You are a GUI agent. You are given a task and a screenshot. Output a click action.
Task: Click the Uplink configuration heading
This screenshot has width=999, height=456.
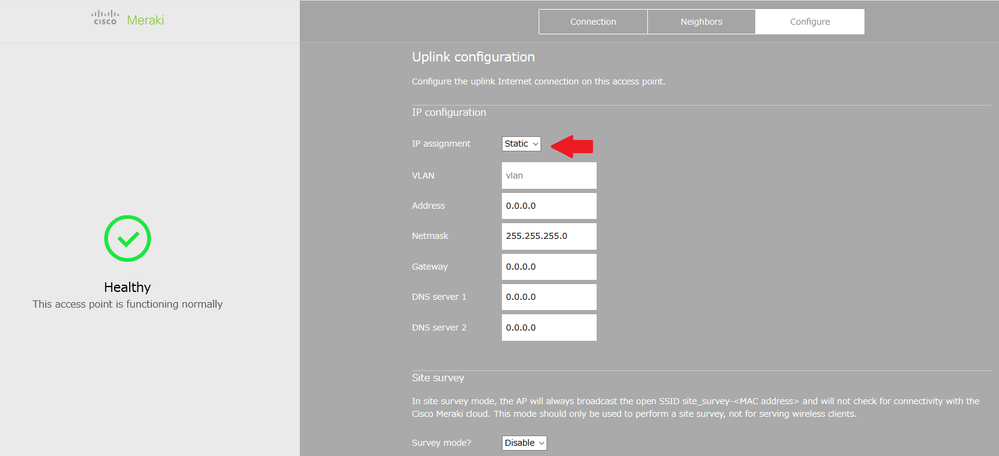473,58
